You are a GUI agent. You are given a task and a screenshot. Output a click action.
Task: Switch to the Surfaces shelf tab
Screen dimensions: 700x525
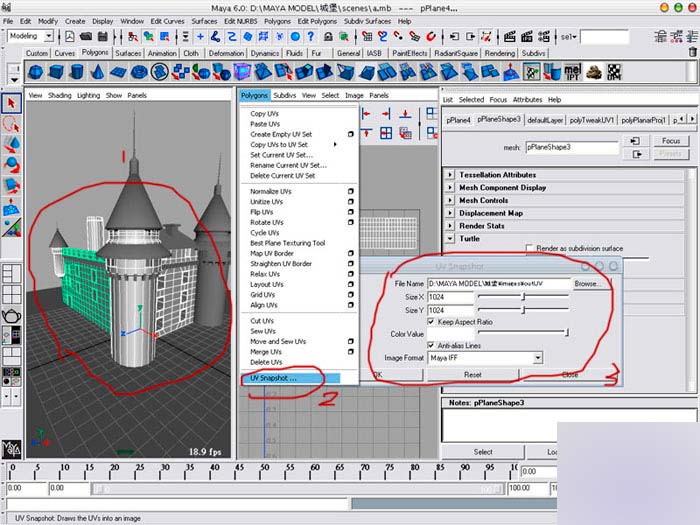(x=128, y=53)
